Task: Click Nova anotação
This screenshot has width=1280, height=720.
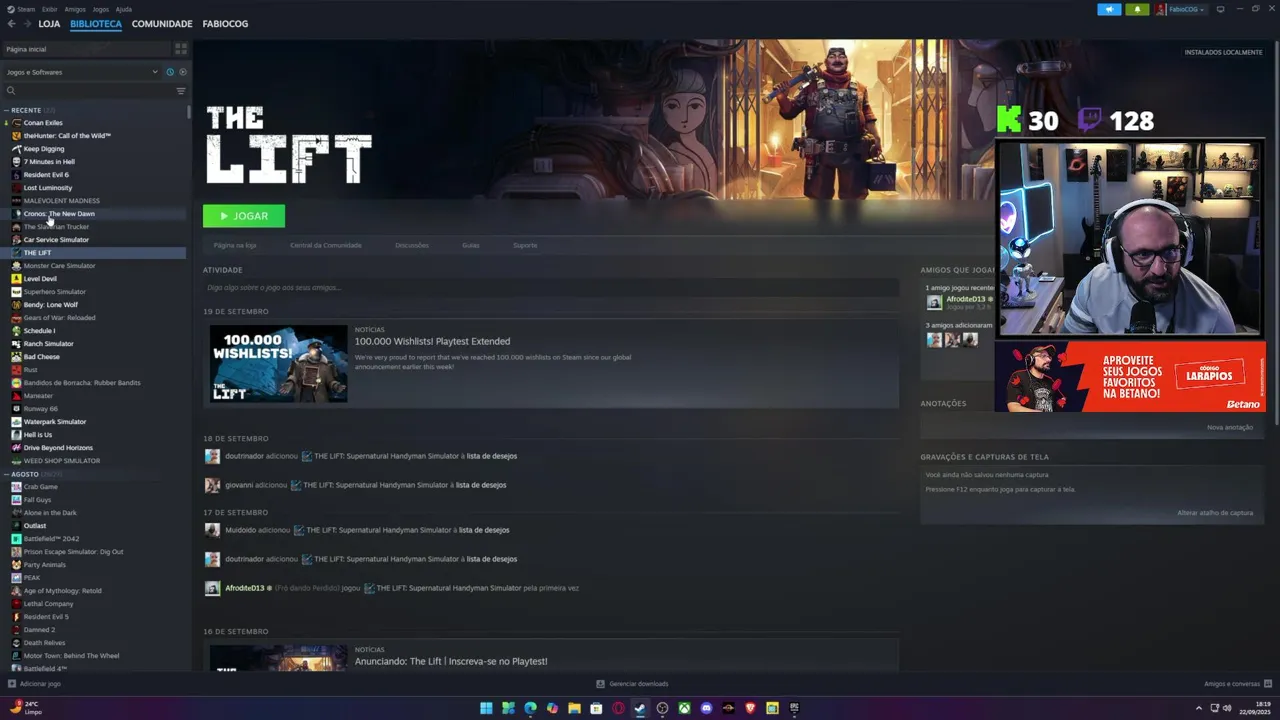Action: 1230,427
